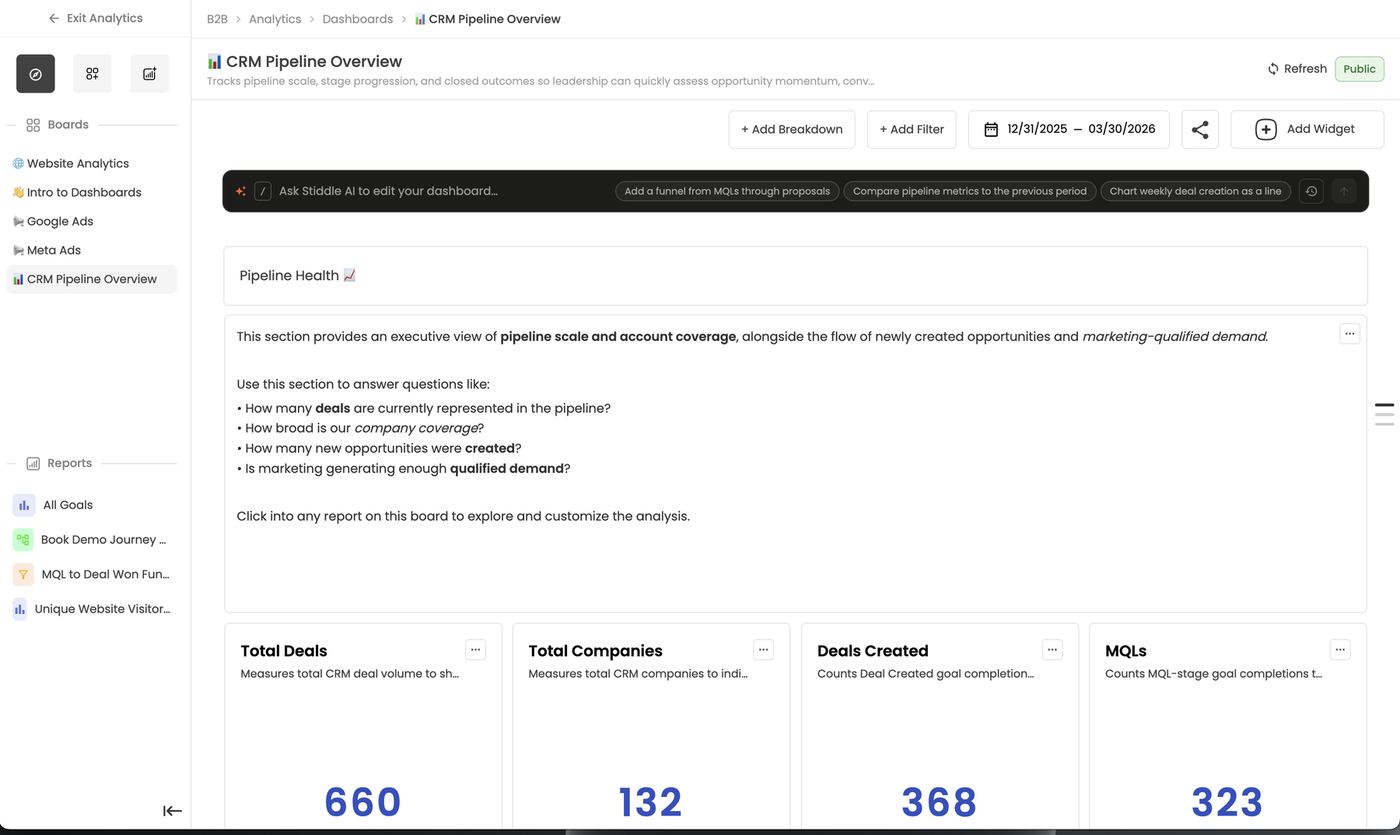1400x835 pixels.
Task: Click the Add Filter button
Action: click(x=912, y=129)
